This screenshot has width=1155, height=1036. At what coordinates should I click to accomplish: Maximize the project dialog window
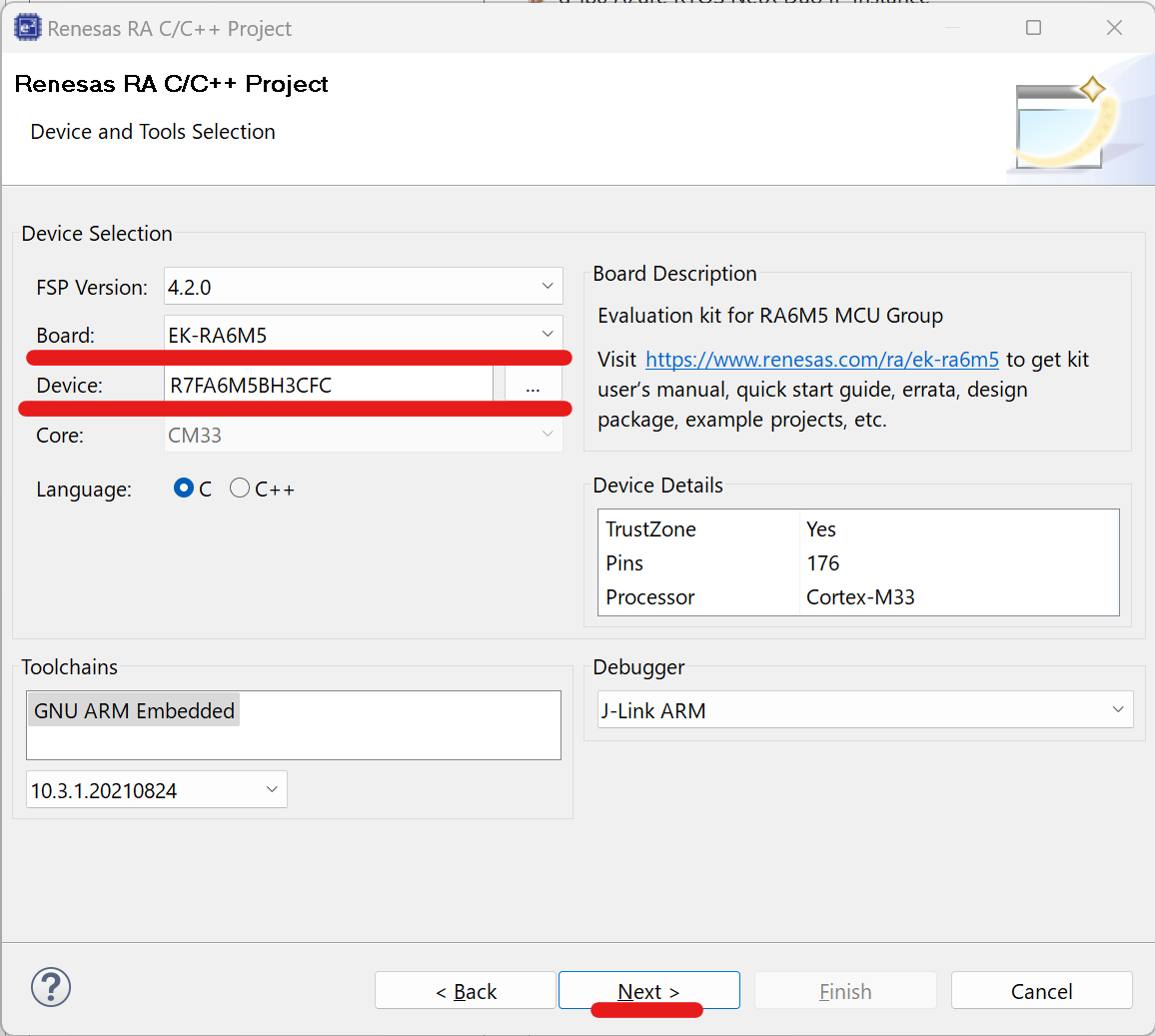tap(1033, 28)
